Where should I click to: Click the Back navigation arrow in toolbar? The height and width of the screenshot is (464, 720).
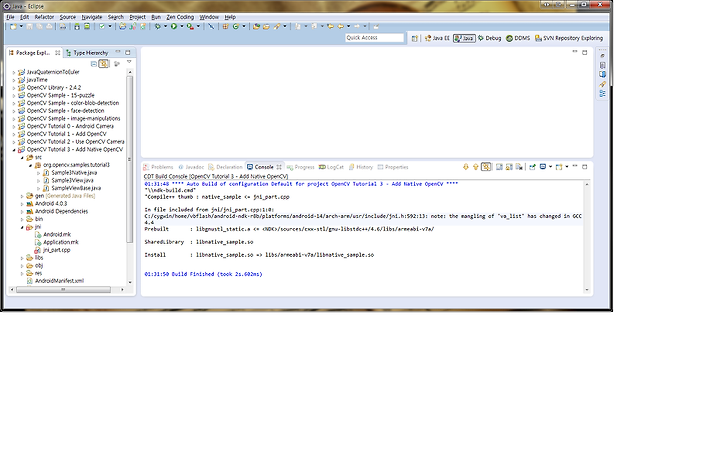click(x=341, y=27)
